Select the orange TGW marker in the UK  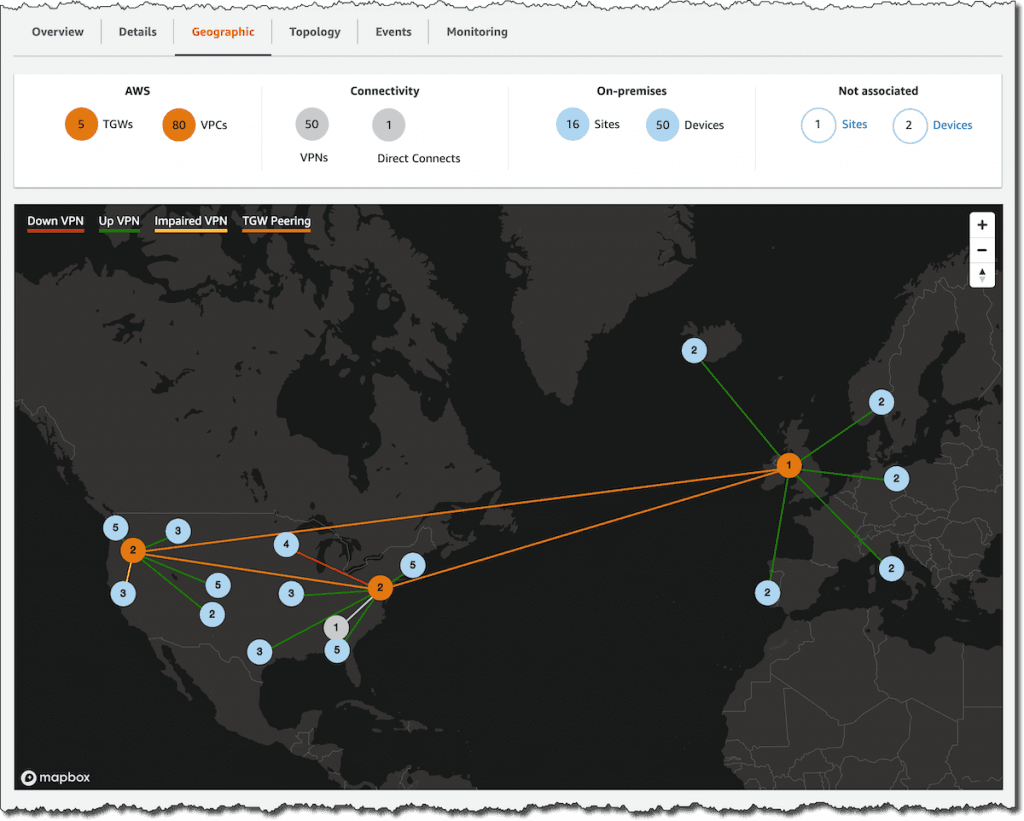click(789, 464)
